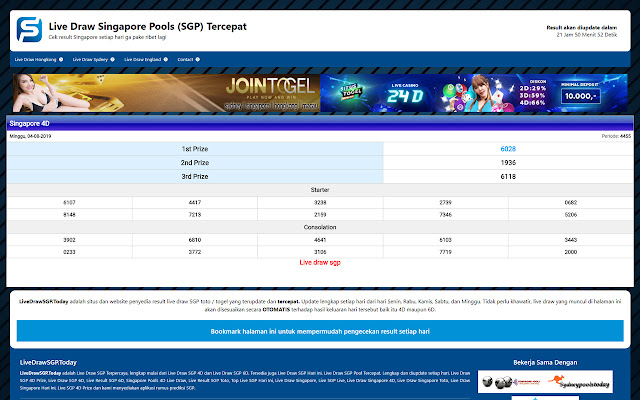This screenshot has height=400, width=640.
Task: Click the bold LiveDrawSGP.Today text in description
Action: [44, 302]
